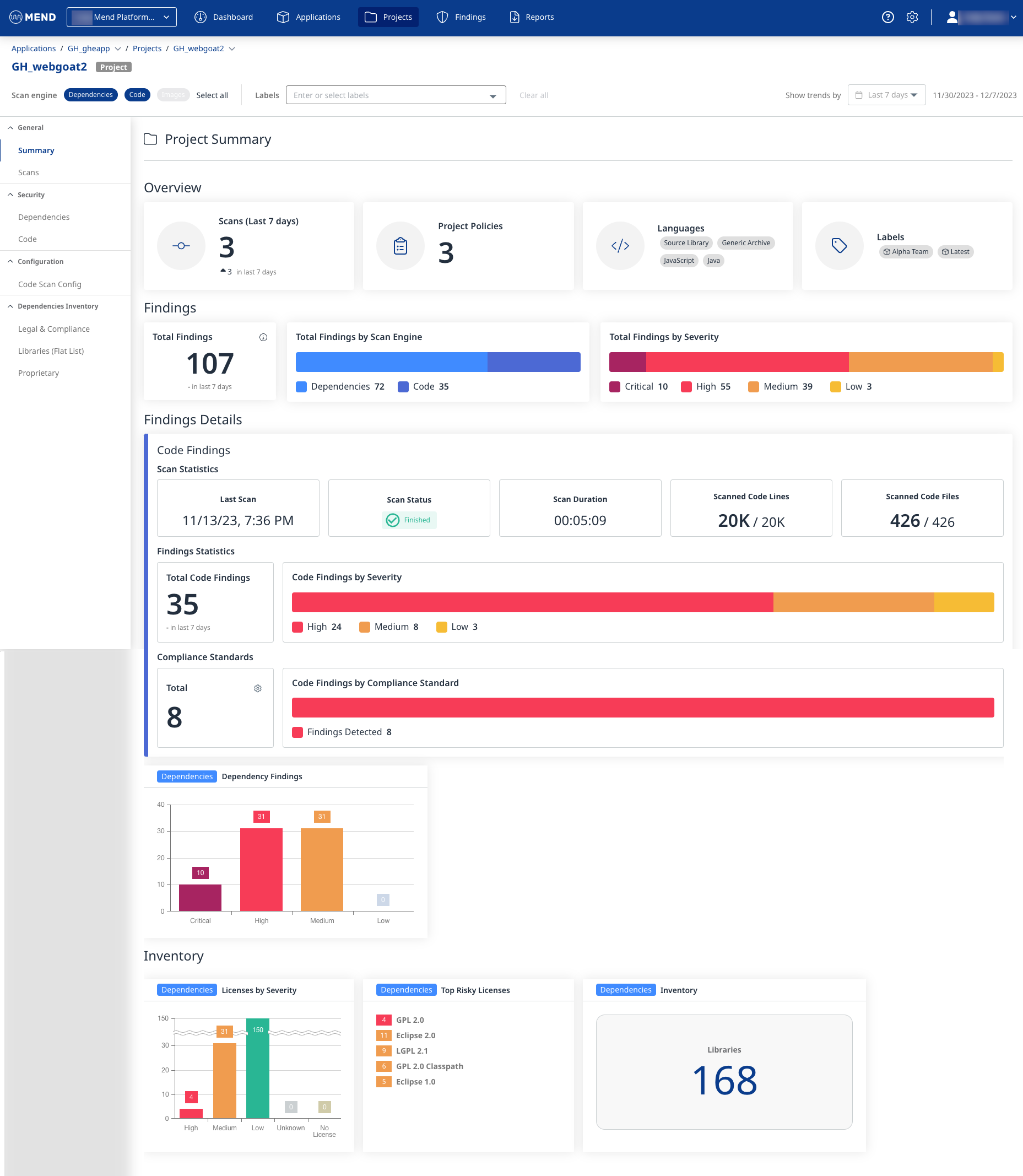Click the Applications breadcrumb link
Viewport: 1023px width, 1176px height.
(34, 48)
